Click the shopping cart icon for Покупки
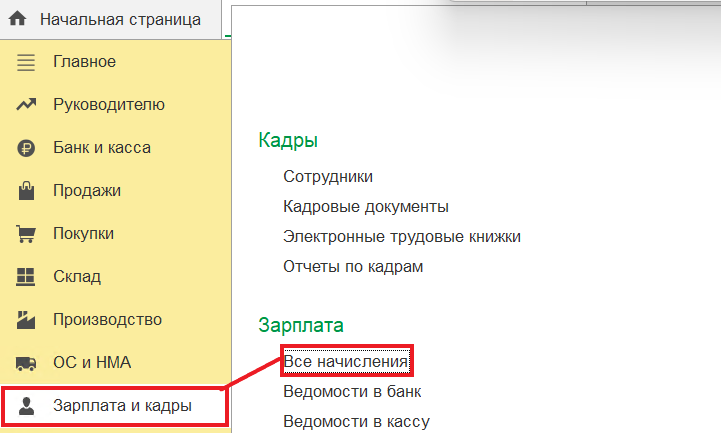The image size is (721, 433). coord(26,234)
